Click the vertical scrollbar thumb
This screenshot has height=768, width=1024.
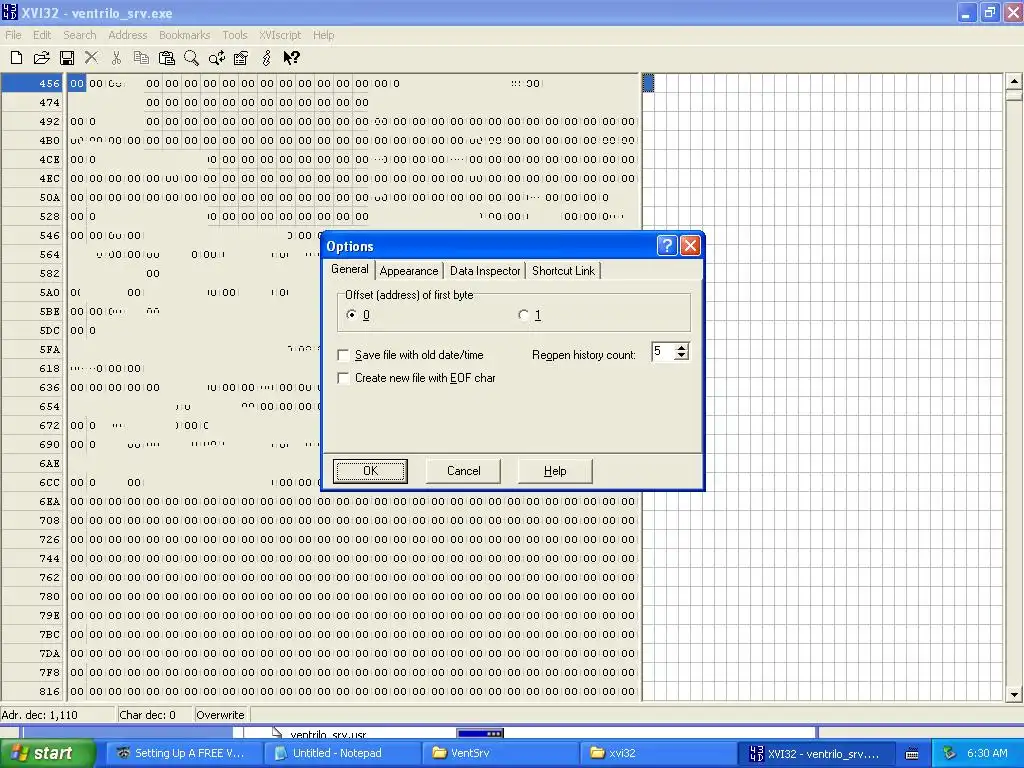pyautogui.click(x=1014, y=95)
